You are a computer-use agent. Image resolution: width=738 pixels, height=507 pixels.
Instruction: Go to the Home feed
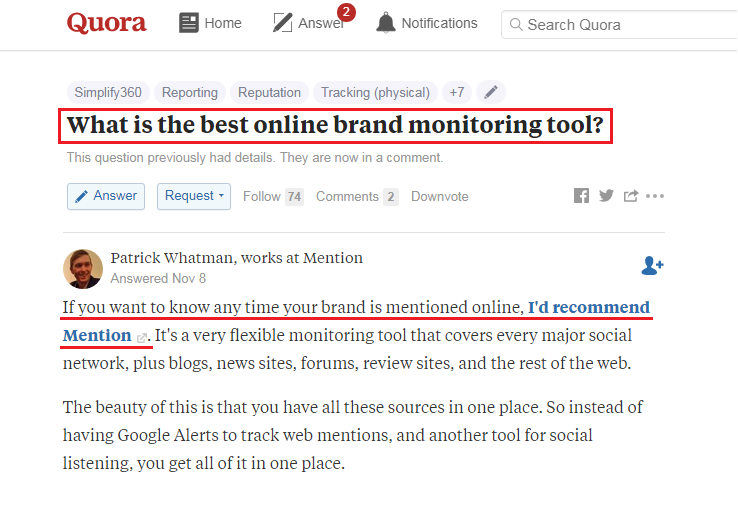pos(210,23)
